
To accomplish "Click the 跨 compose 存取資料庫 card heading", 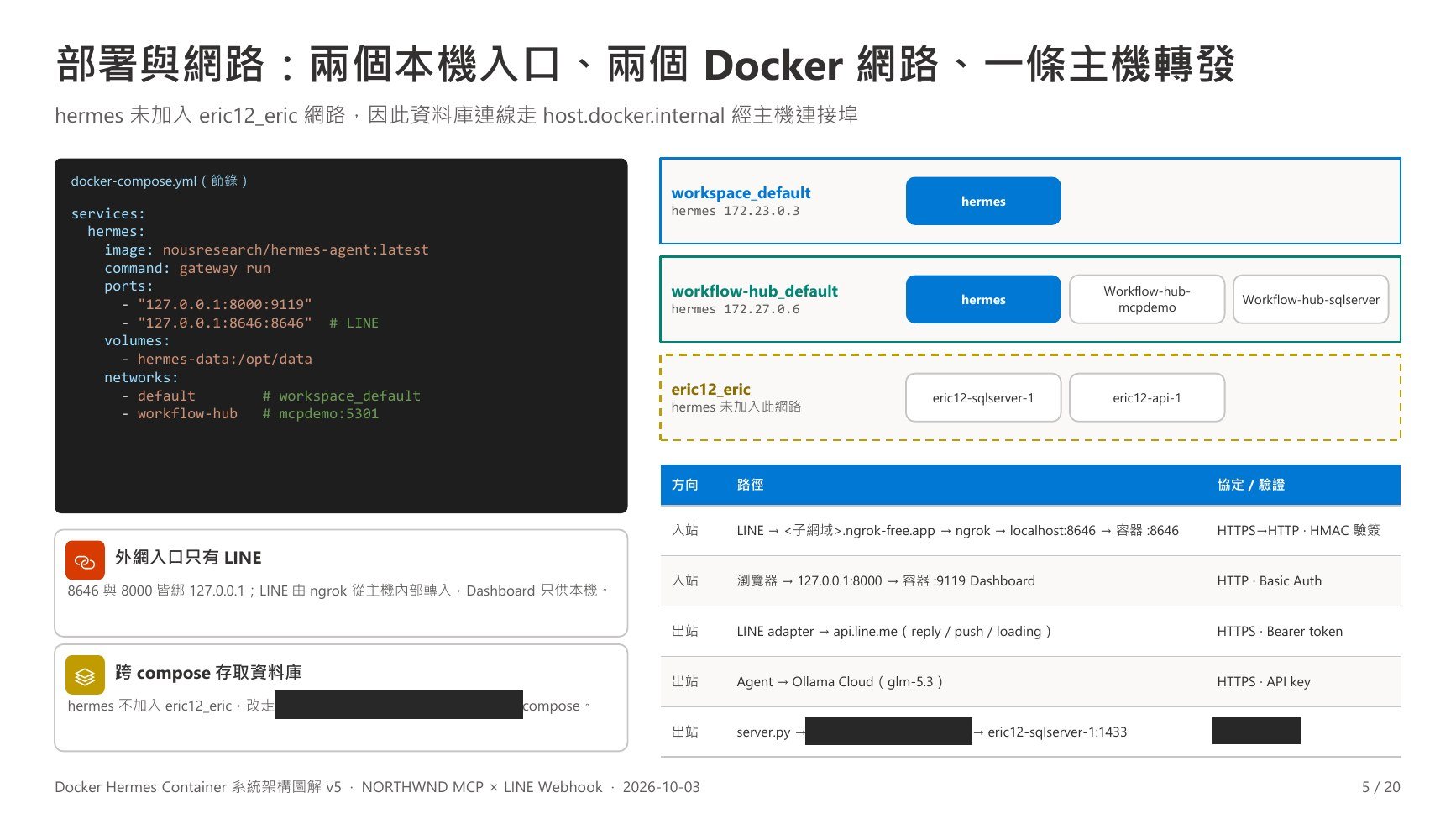I will click(x=208, y=672).
